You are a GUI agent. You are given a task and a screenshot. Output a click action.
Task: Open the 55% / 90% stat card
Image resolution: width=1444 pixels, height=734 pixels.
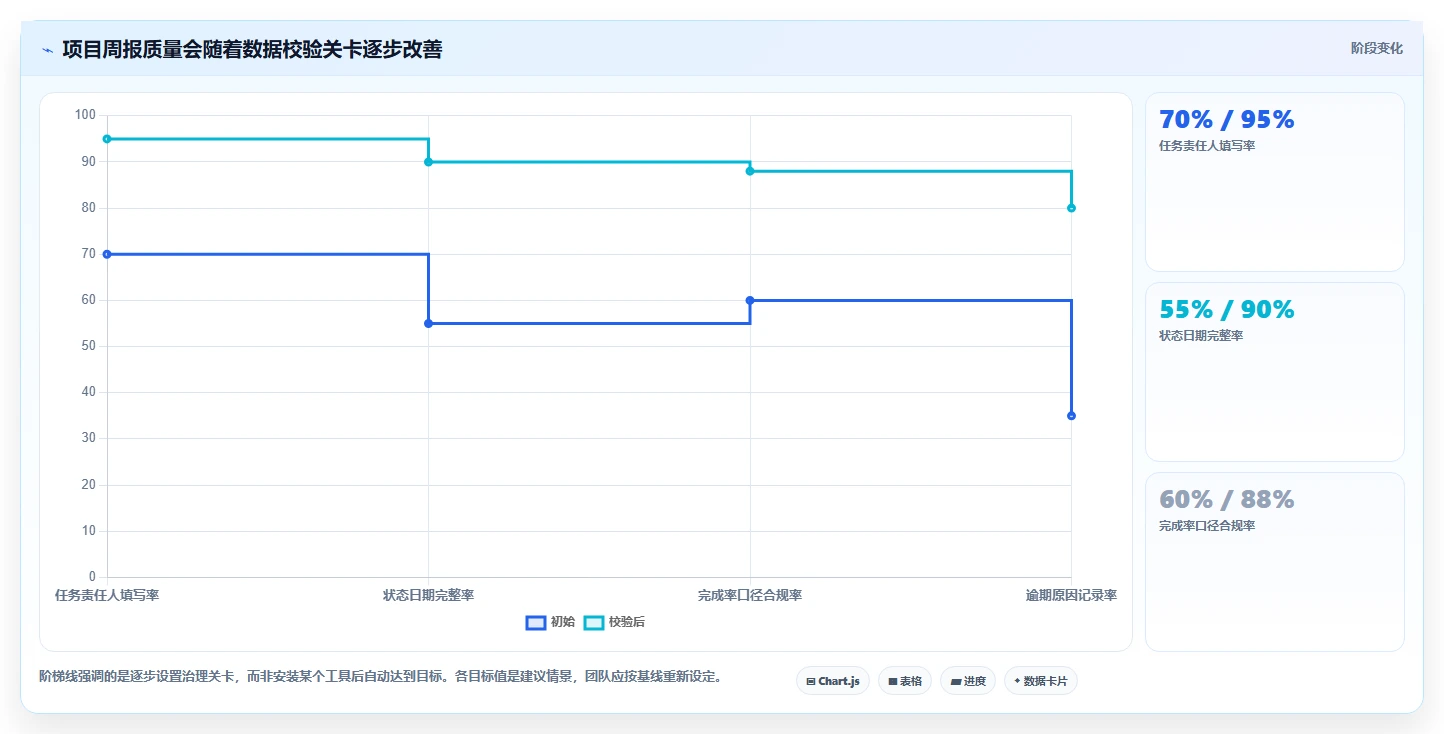[x=1274, y=372]
